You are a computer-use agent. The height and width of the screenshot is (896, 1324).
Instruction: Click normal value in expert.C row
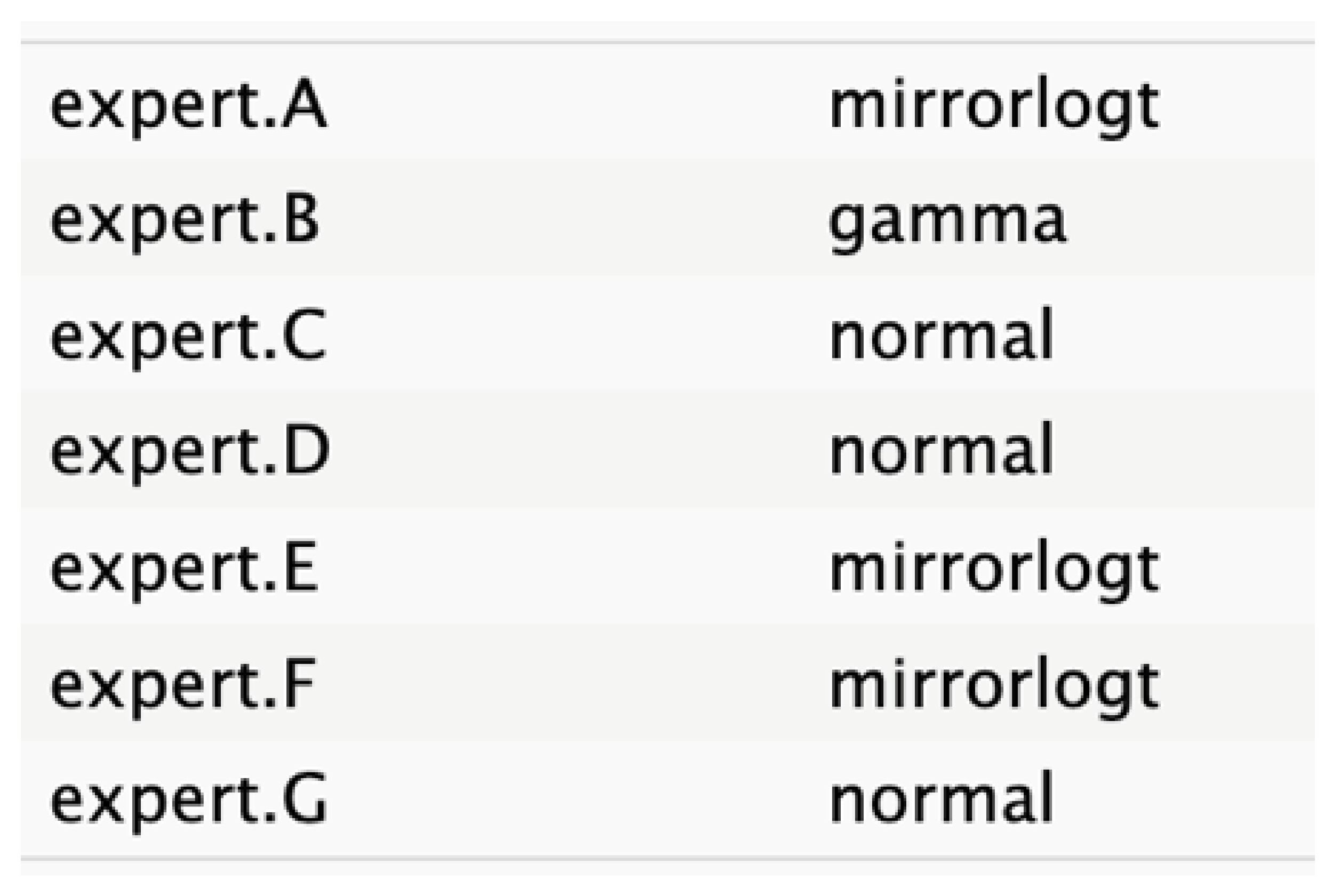(x=940, y=337)
